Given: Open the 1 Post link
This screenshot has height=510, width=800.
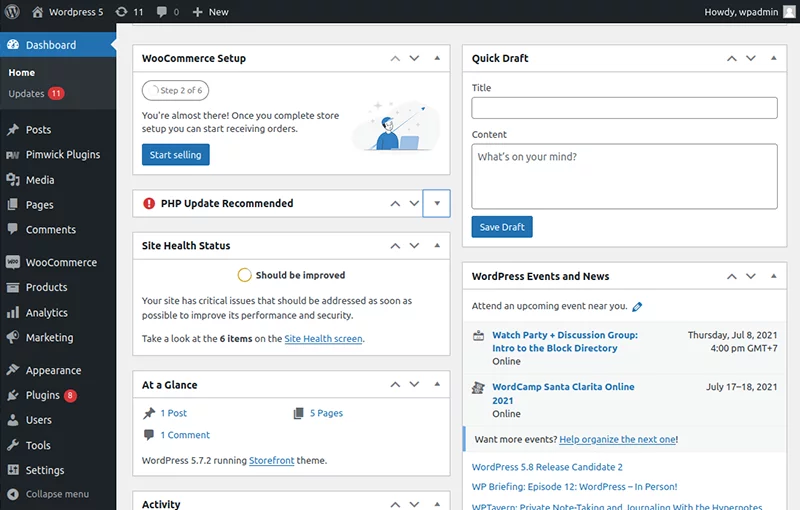Looking at the screenshot, I should point(173,413).
